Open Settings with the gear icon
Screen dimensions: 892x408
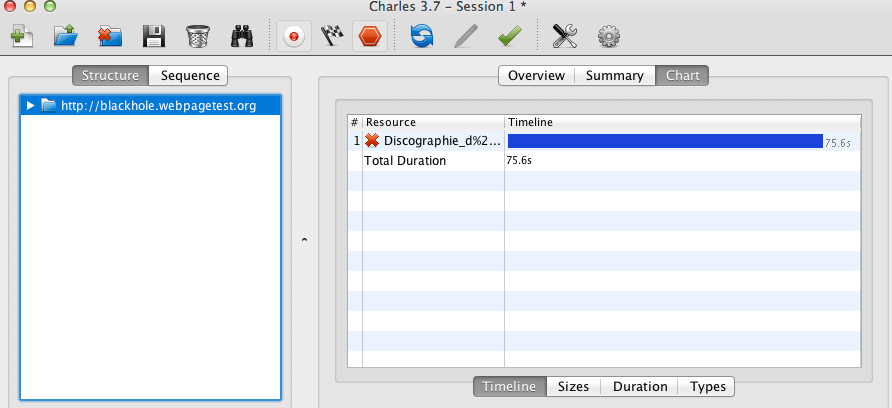click(609, 37)
